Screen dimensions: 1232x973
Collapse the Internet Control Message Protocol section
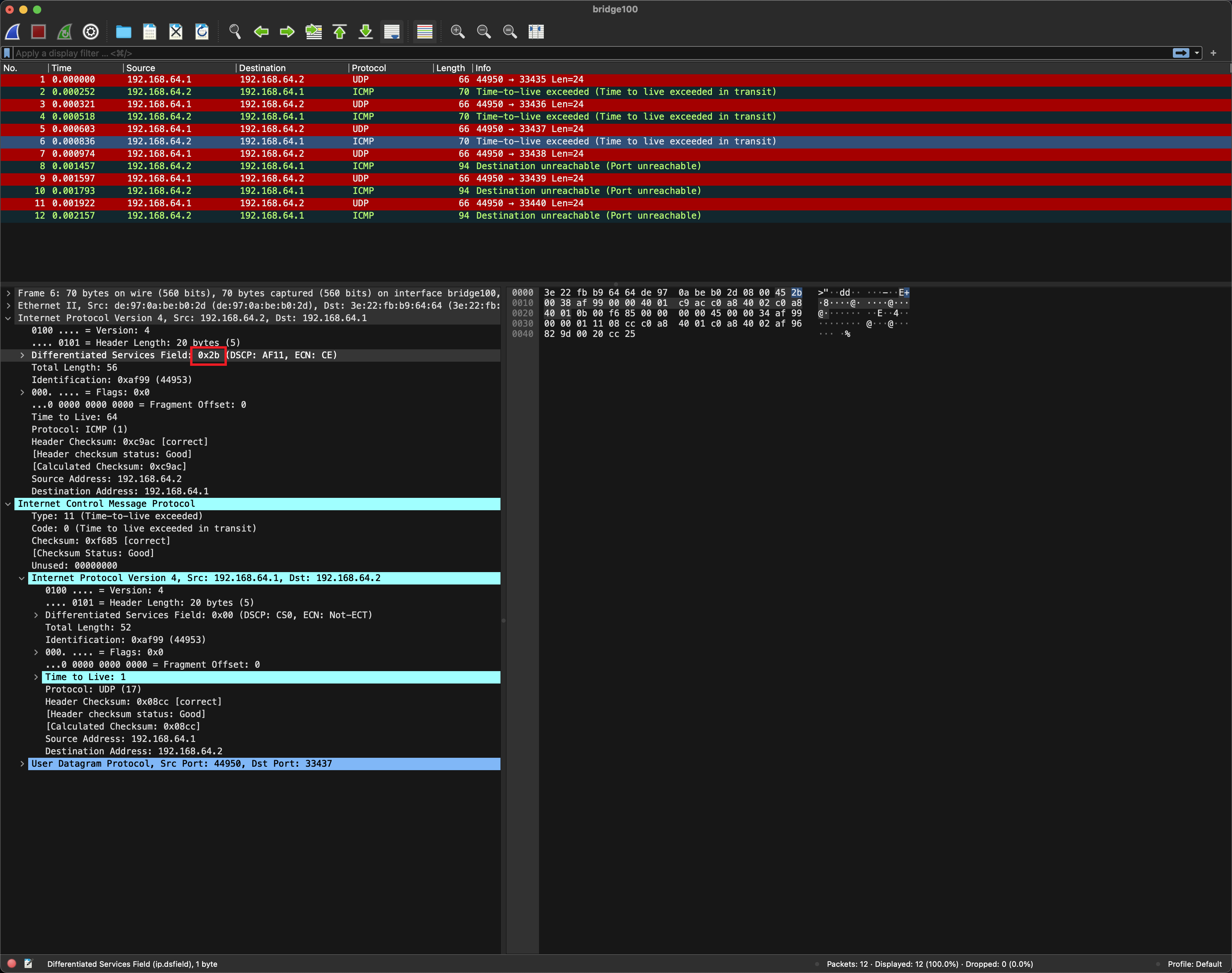9,504
